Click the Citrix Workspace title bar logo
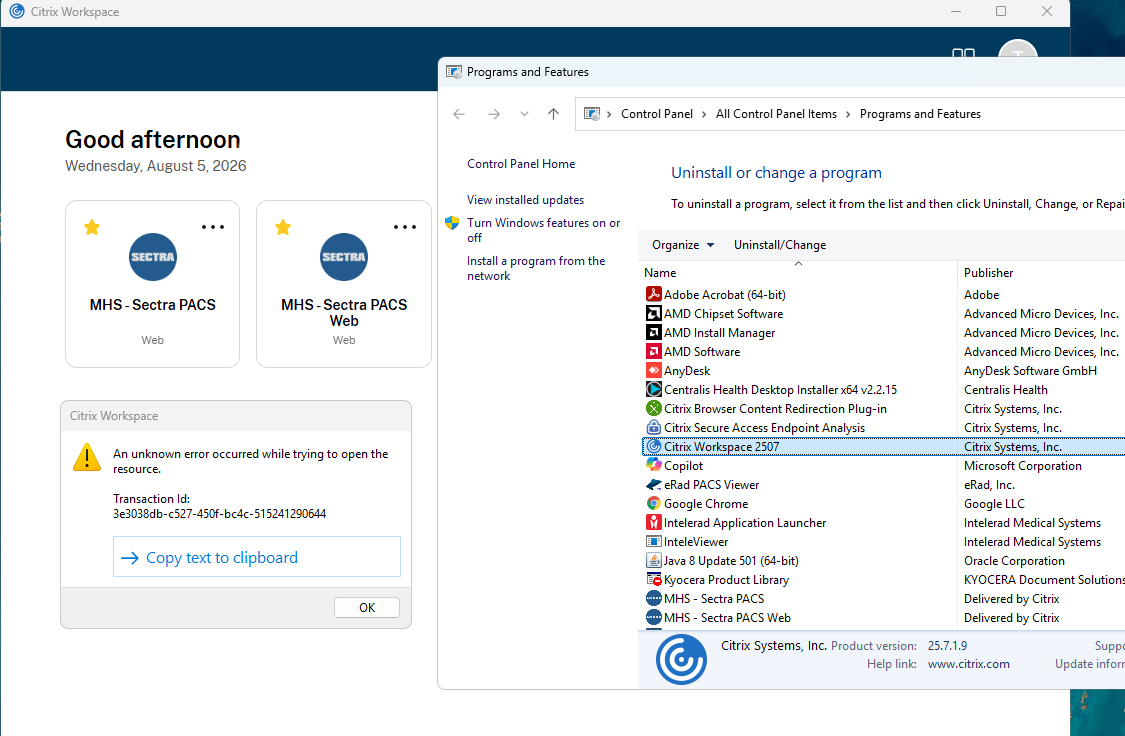Image resolution: width=1125 pixels, height=736 pixels. click(x=17, y=11)
